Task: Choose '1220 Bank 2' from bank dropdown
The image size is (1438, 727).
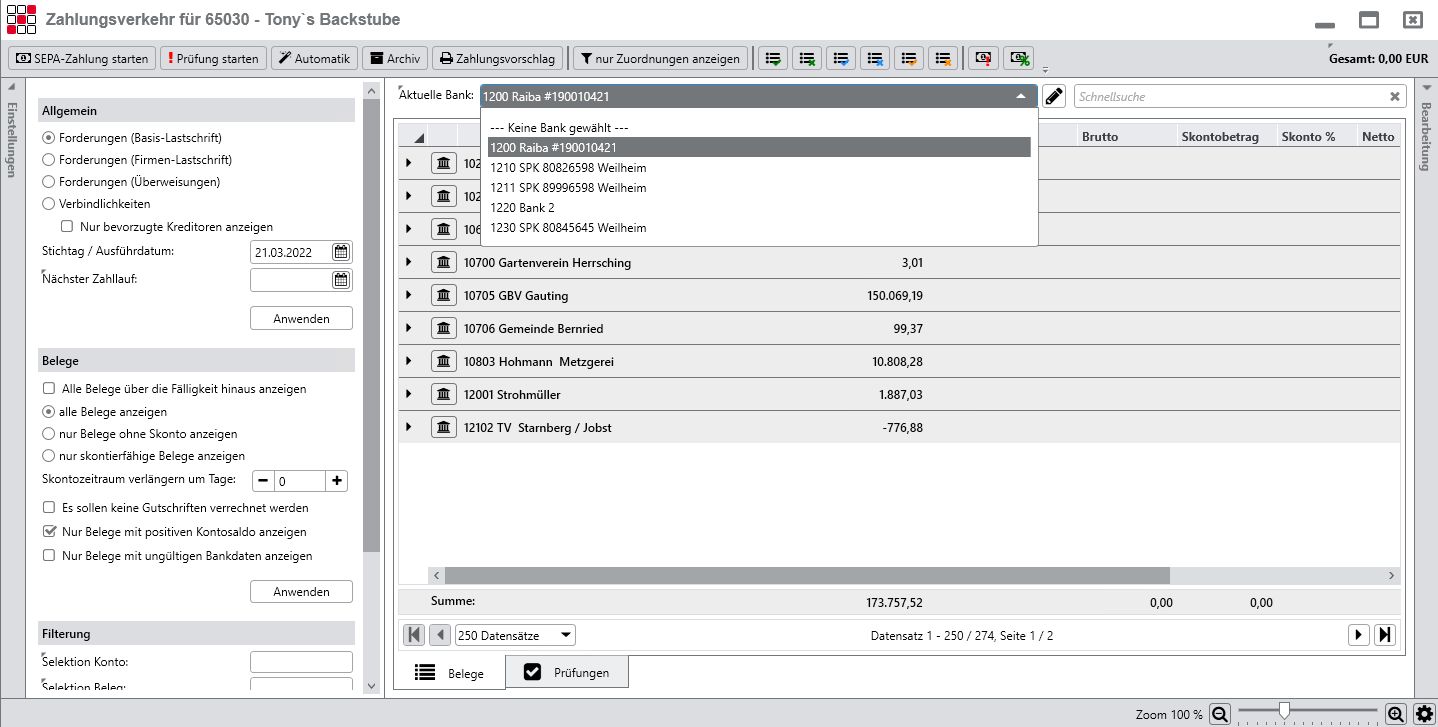Action: click(x=522, y=208)
